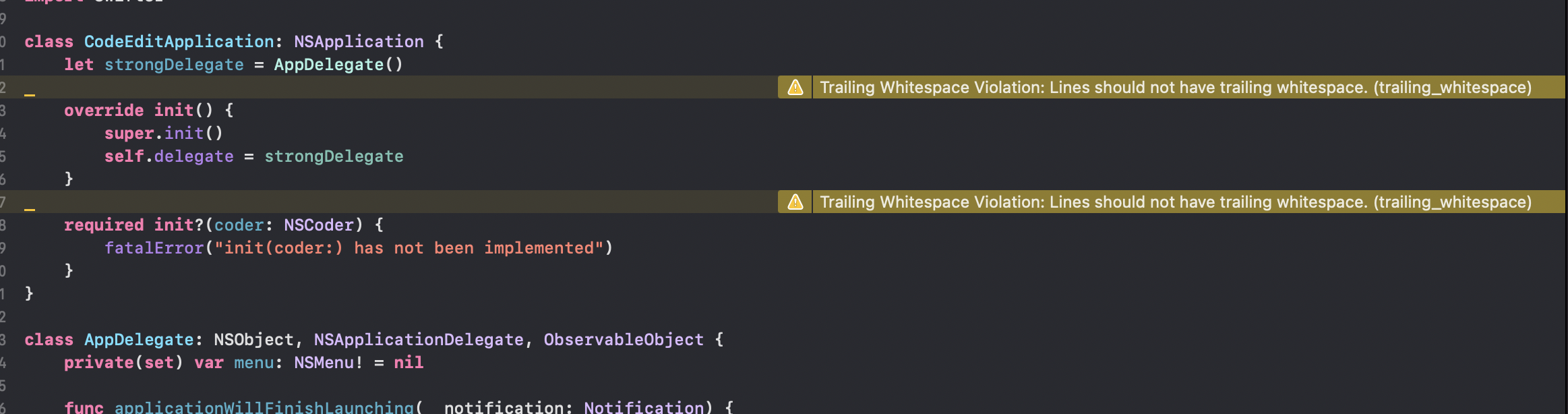The width and height of the screenshot is (1568, 414).
Task: Click the menu variable name
Action: [254, 363]
